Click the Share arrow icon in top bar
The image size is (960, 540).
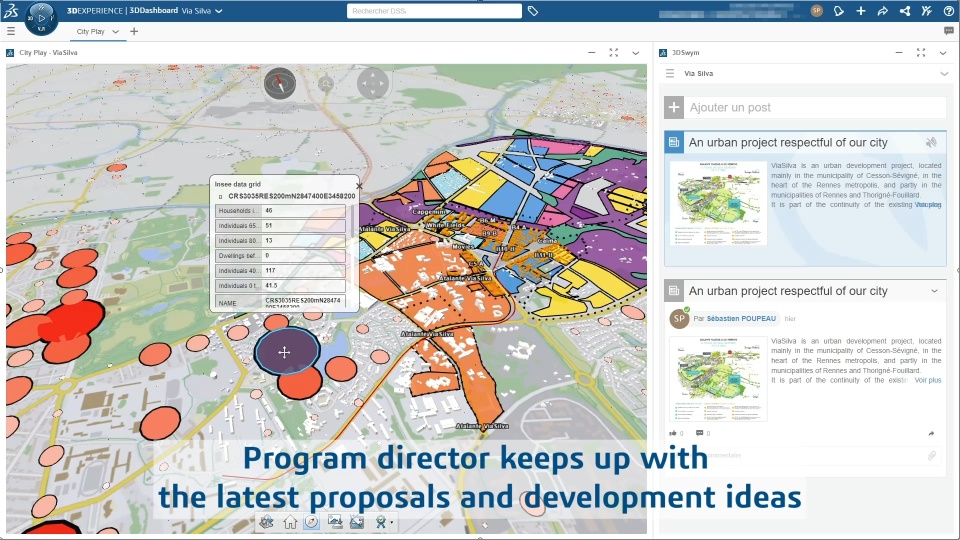tap(882, 11)
